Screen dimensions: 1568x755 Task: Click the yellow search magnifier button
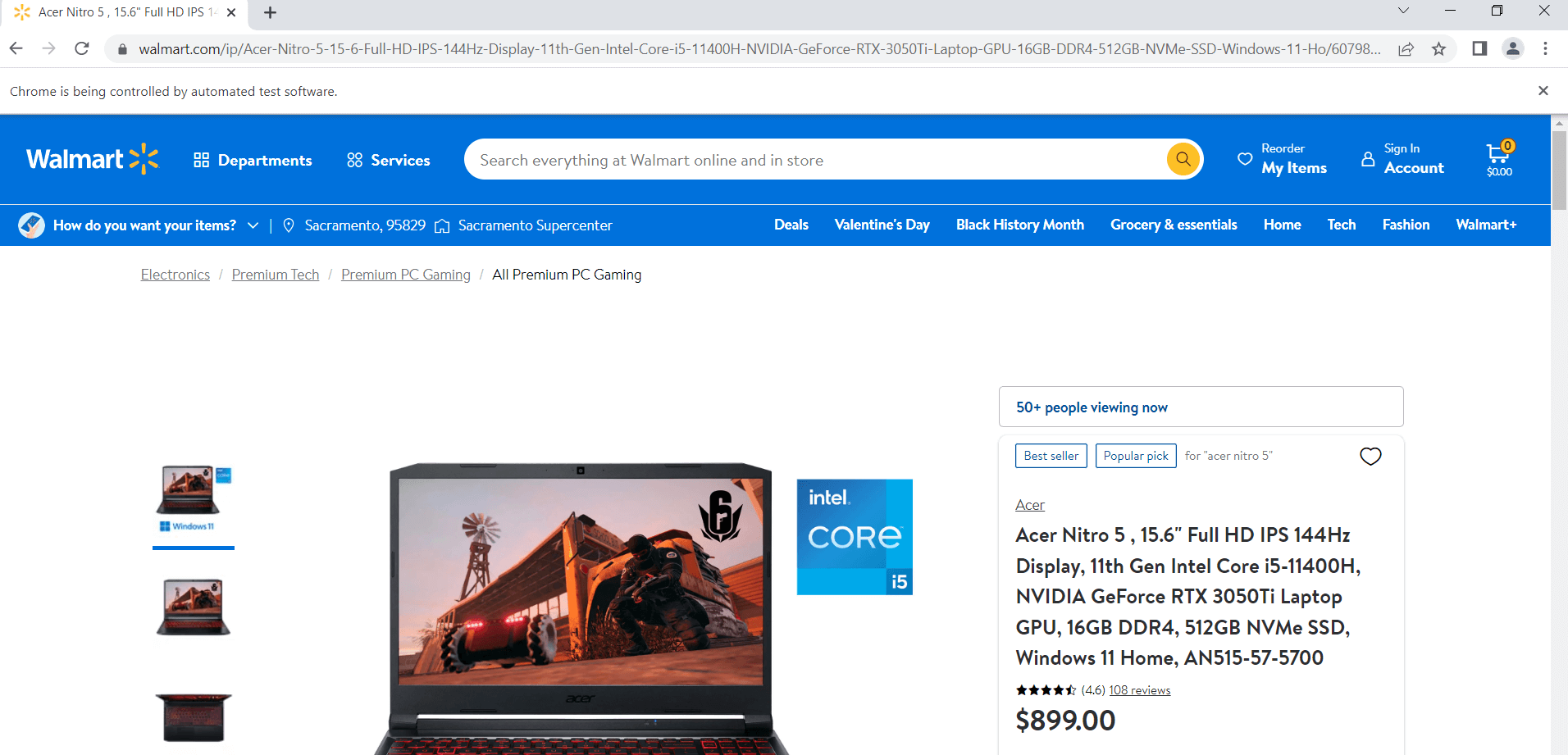[x=1183, y=159]
